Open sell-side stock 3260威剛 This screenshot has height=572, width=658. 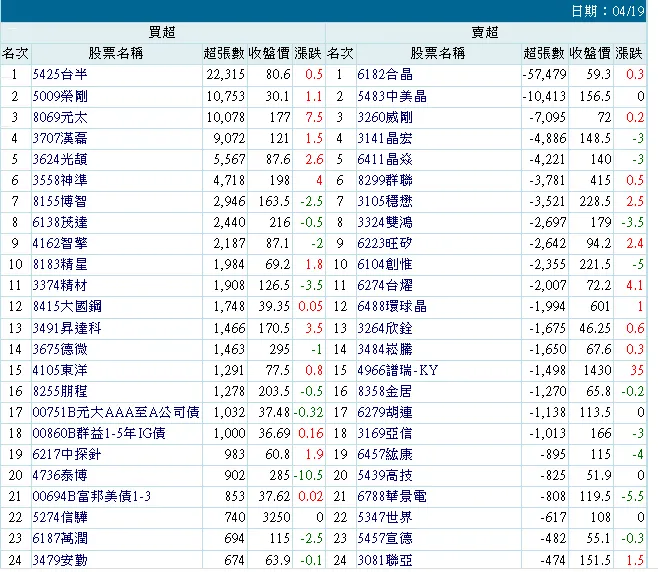(385, 117)
